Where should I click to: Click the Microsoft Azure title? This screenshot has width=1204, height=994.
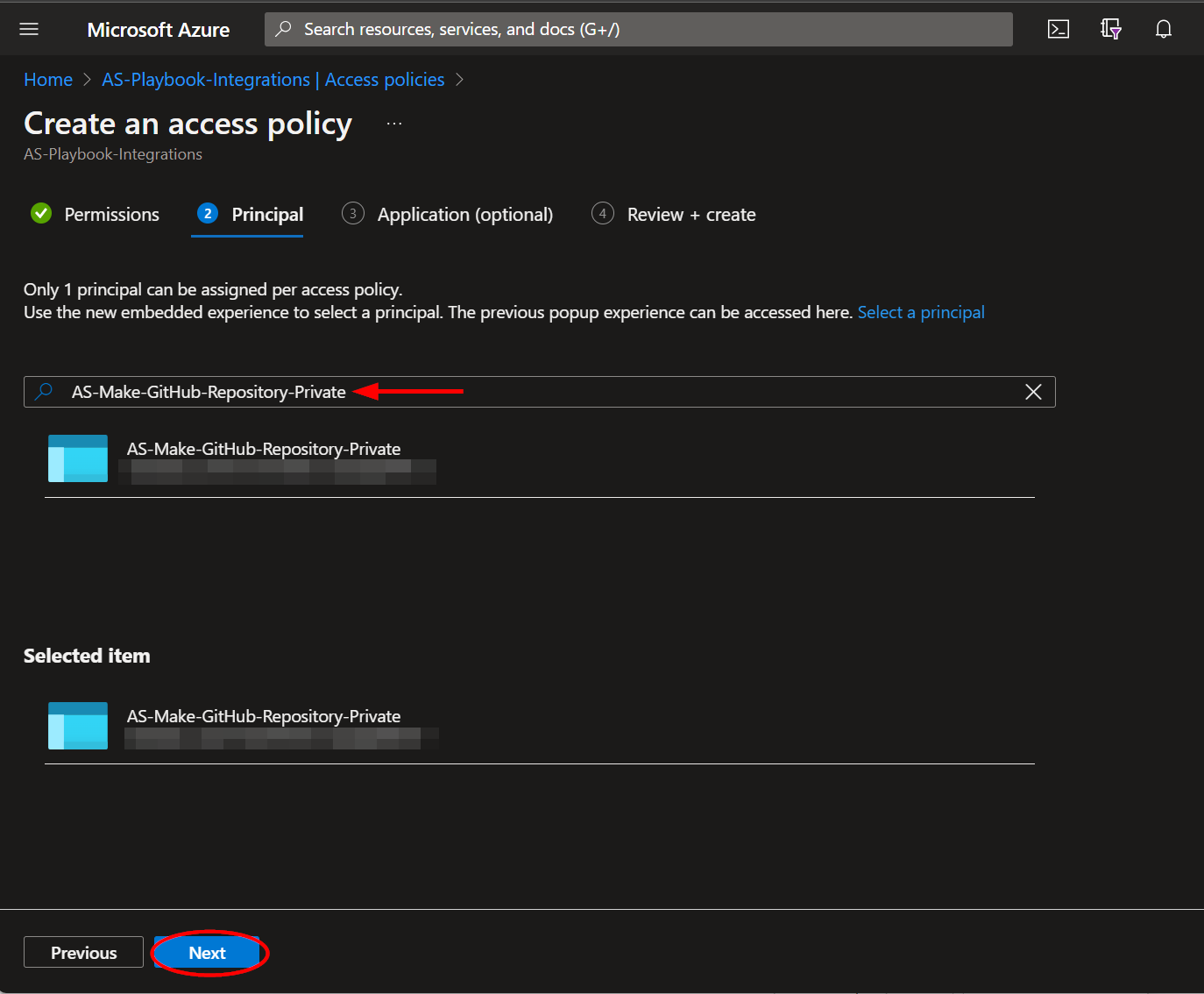159,30
